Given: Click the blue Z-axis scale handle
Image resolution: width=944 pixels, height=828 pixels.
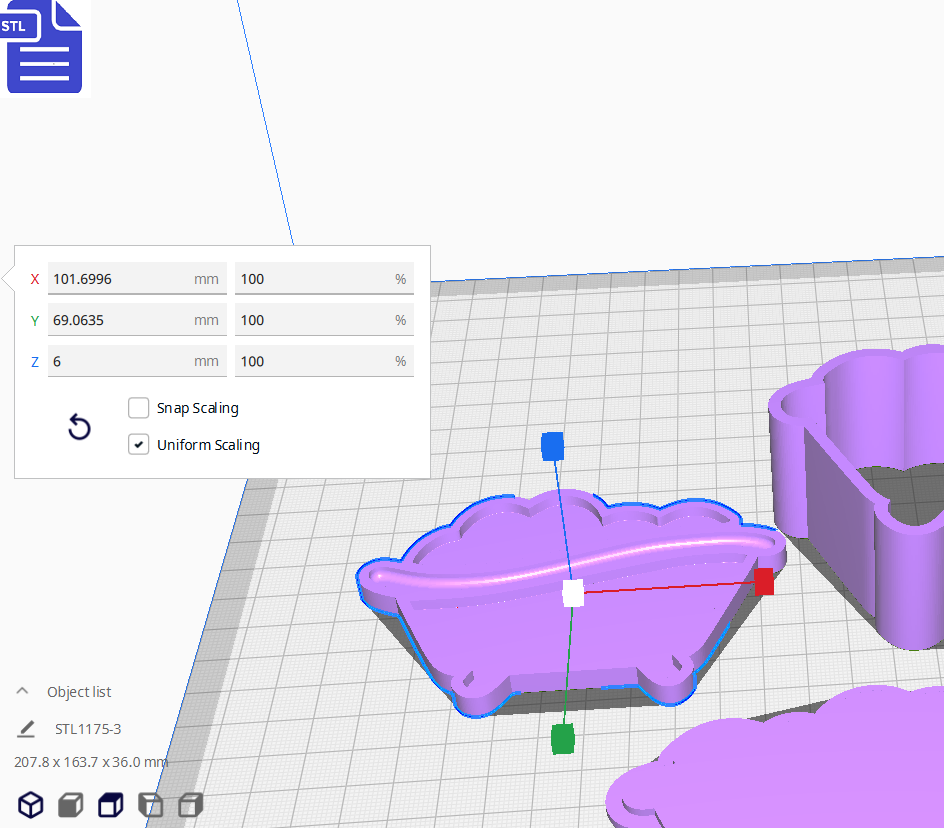Looking at the screenshot, I should pos(553,446).
